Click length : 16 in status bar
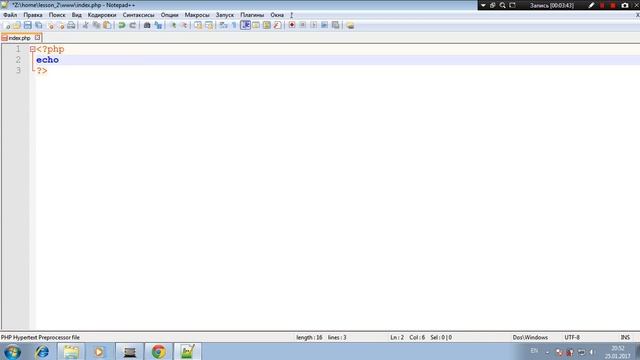This screenshot has height=360, width=640. pos(309,338)
